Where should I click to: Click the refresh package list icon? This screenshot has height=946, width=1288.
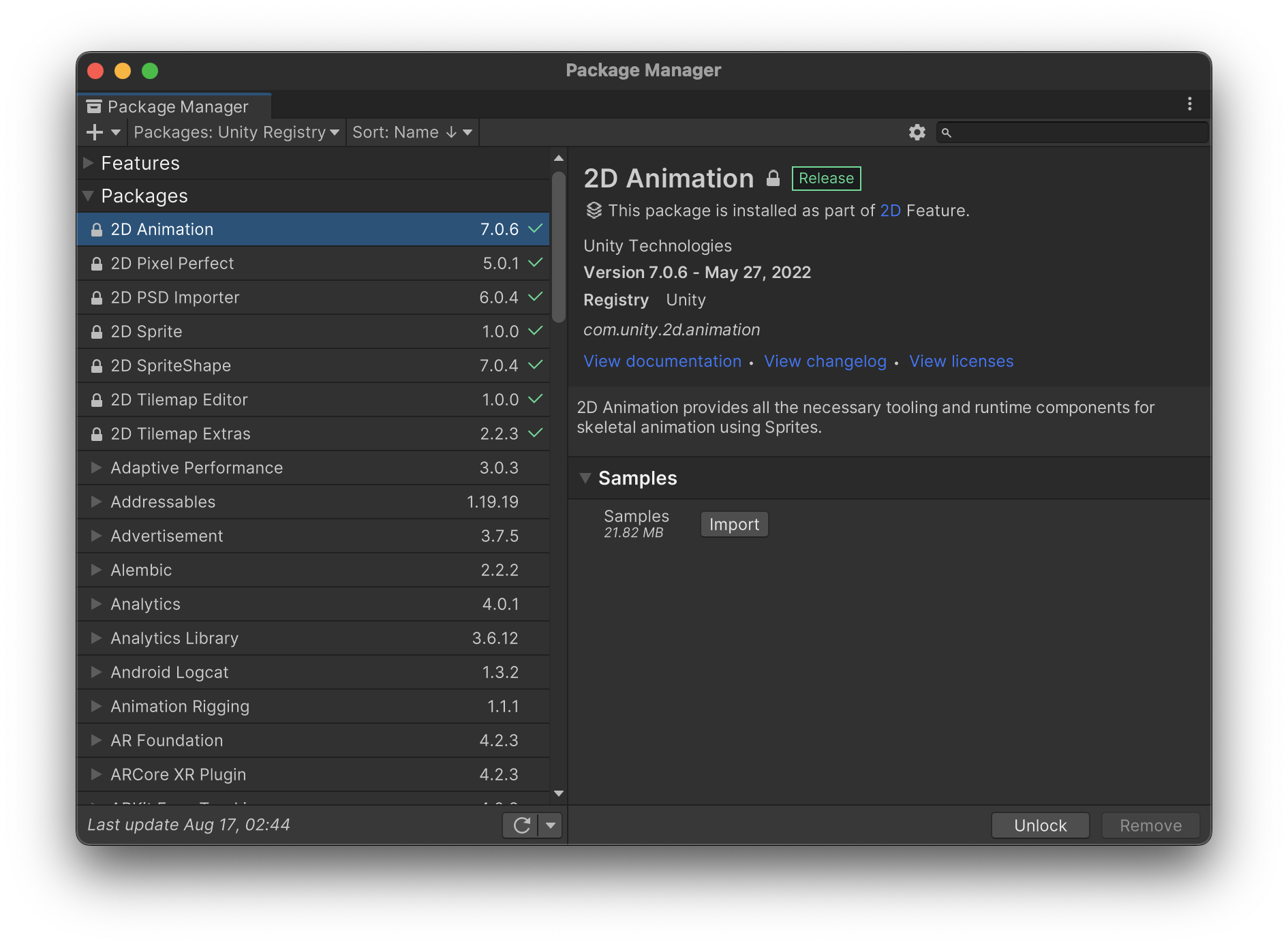tap(522, 825)
